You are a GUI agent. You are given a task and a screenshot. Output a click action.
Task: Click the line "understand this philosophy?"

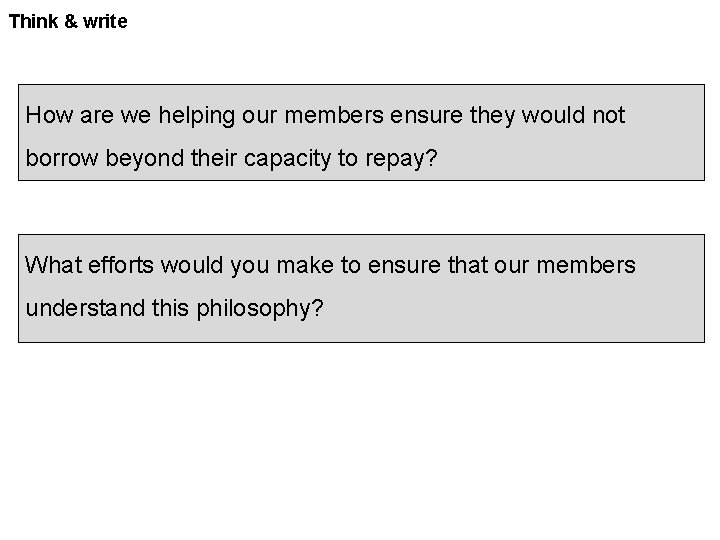click(174, 308)
